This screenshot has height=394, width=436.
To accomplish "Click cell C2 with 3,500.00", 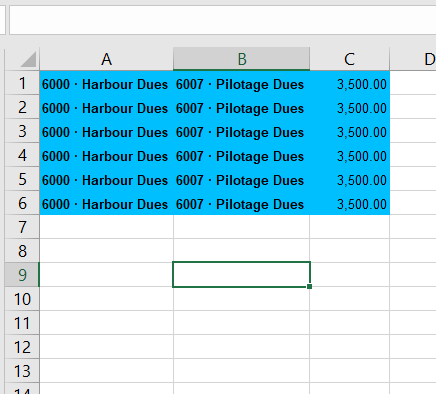I will (349, 107).
